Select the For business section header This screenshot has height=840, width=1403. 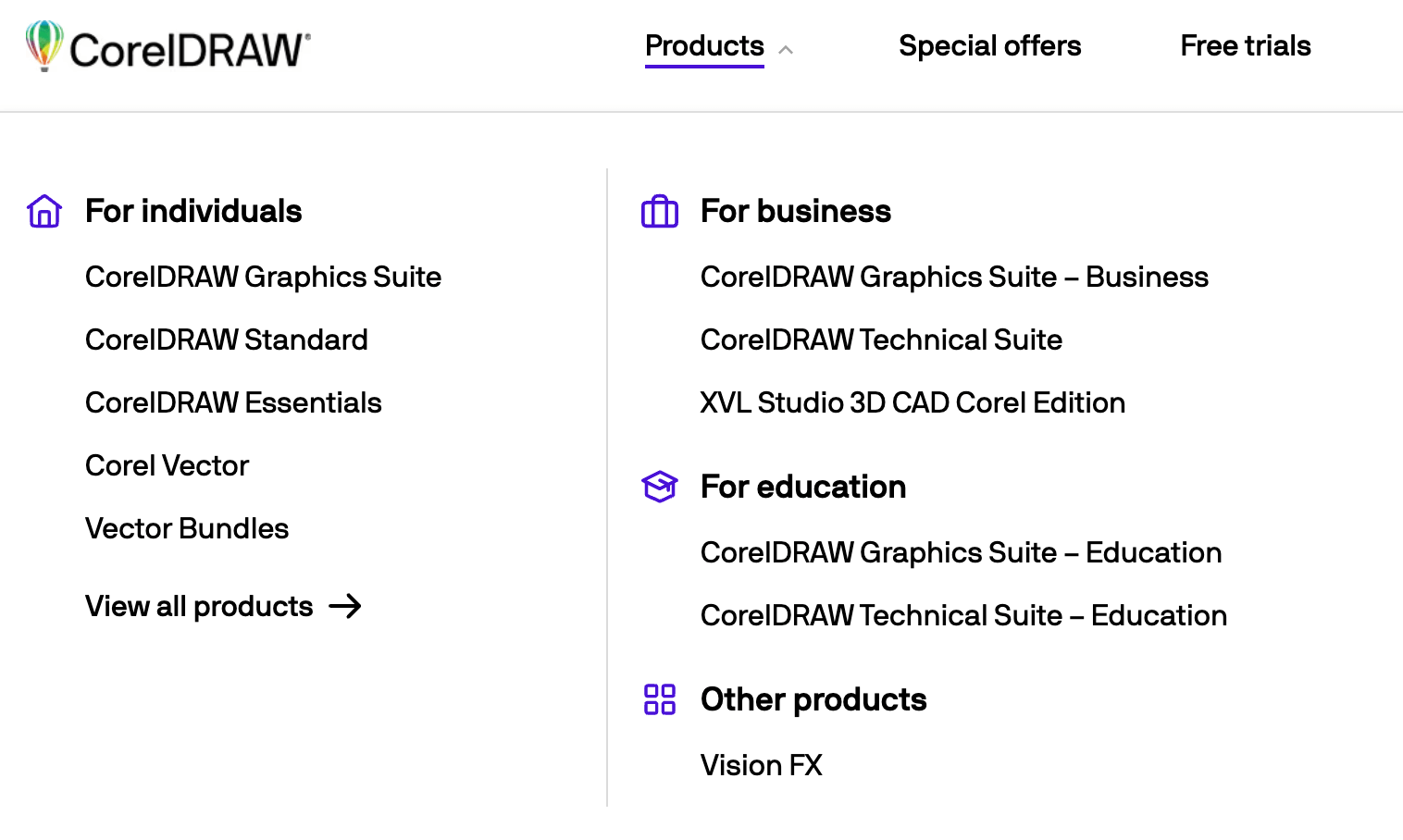795,211
